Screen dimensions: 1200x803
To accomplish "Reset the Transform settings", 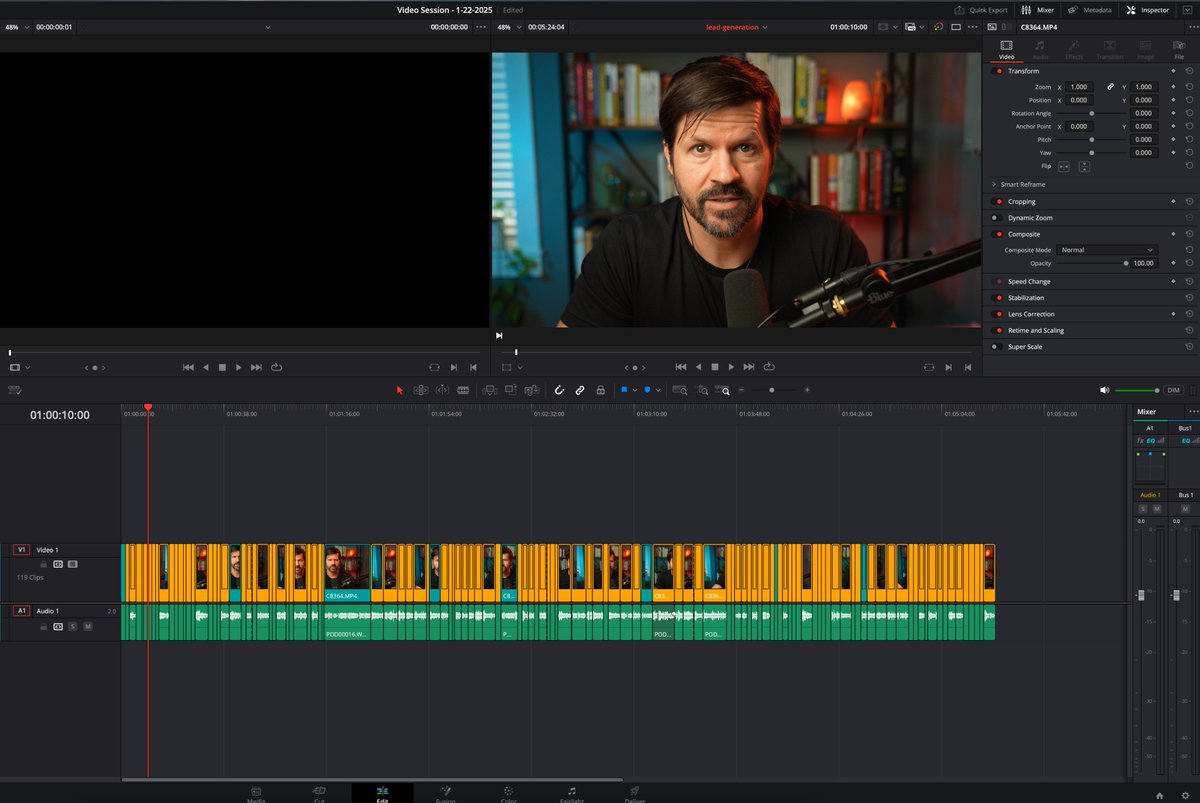I will (1189, 71).
